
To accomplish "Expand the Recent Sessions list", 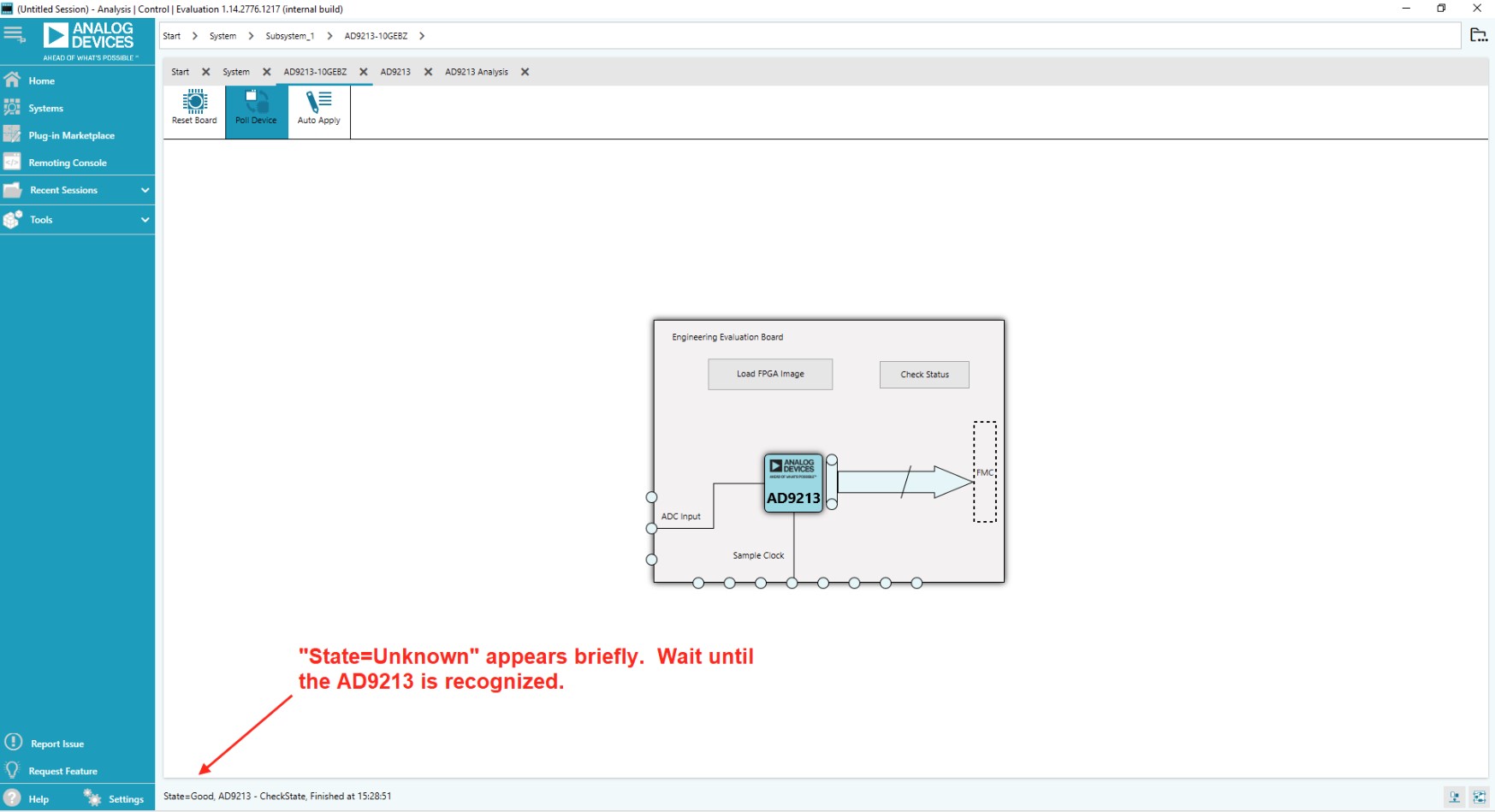I will 145,191.
